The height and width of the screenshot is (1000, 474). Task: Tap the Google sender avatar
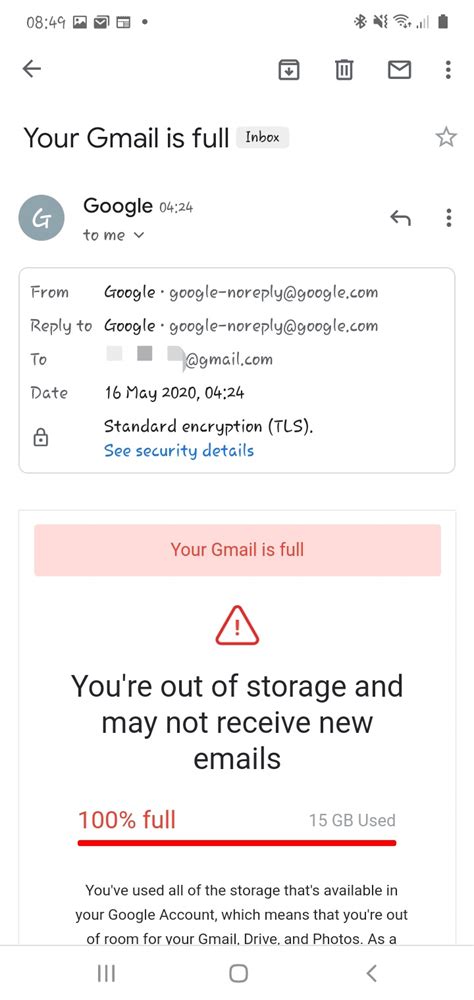pyautogui.click(x=41, y=217)
